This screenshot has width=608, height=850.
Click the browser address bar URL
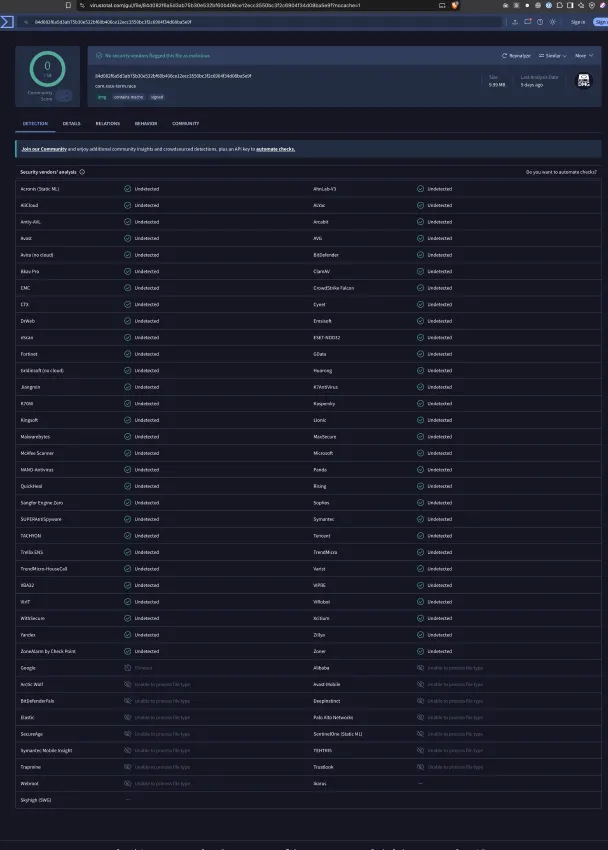point(225,5)
